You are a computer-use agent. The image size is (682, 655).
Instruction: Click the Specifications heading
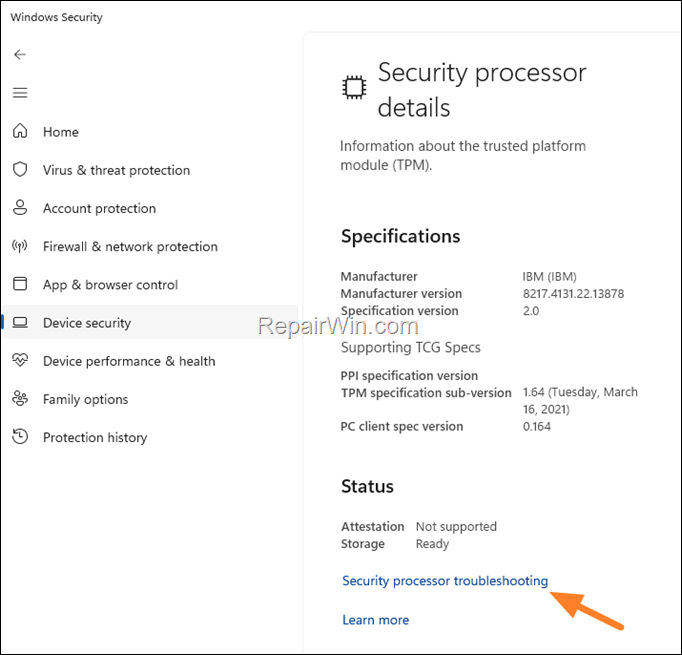coord(401,236)
